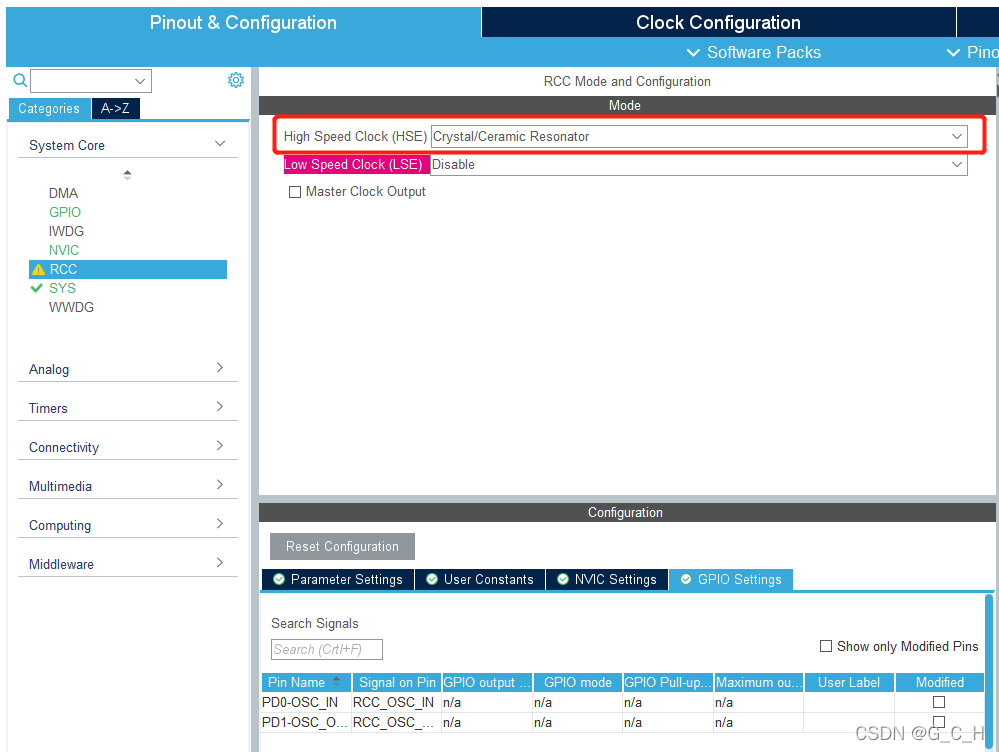Click the GPIO output column header
The image size is (999, 752).
click(x=487, y=682)
